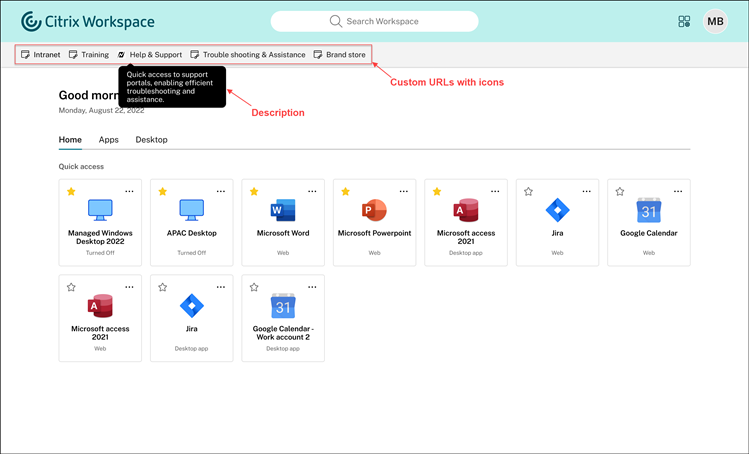Unfavorite Microsoft Powerpoint star
The width and height of the screenshot is (750, 454).
point(345,192)
